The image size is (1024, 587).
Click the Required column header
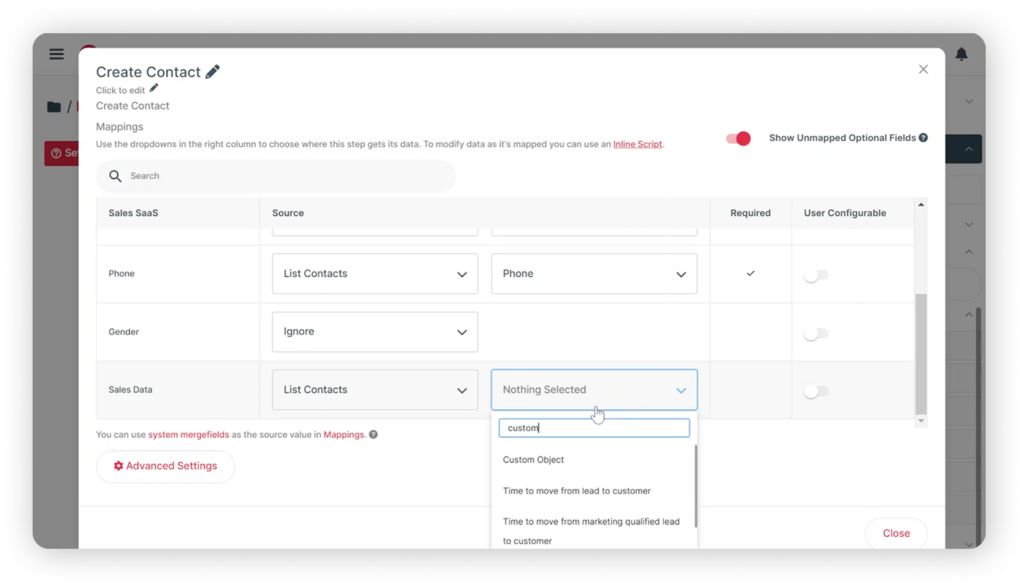[750, 213]
